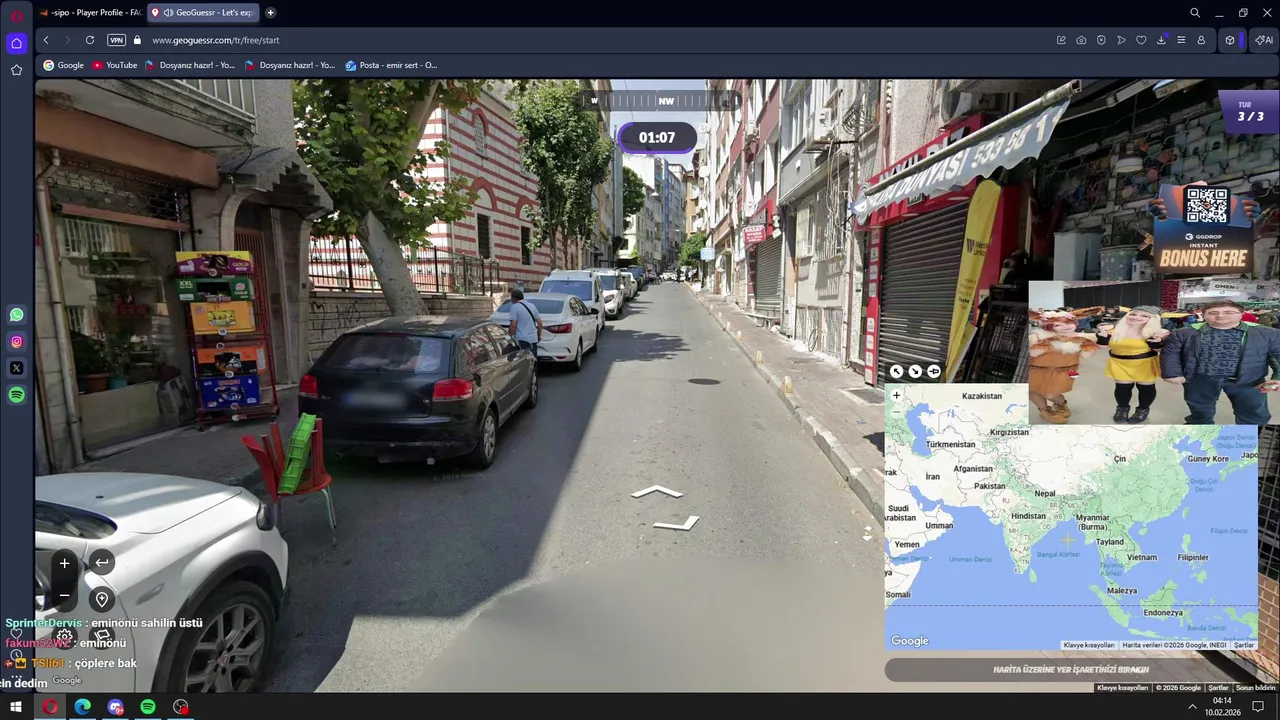Open the Google bookmark
The height and width of the screenshot is (720, 1280).
click(x=63, y=65)
